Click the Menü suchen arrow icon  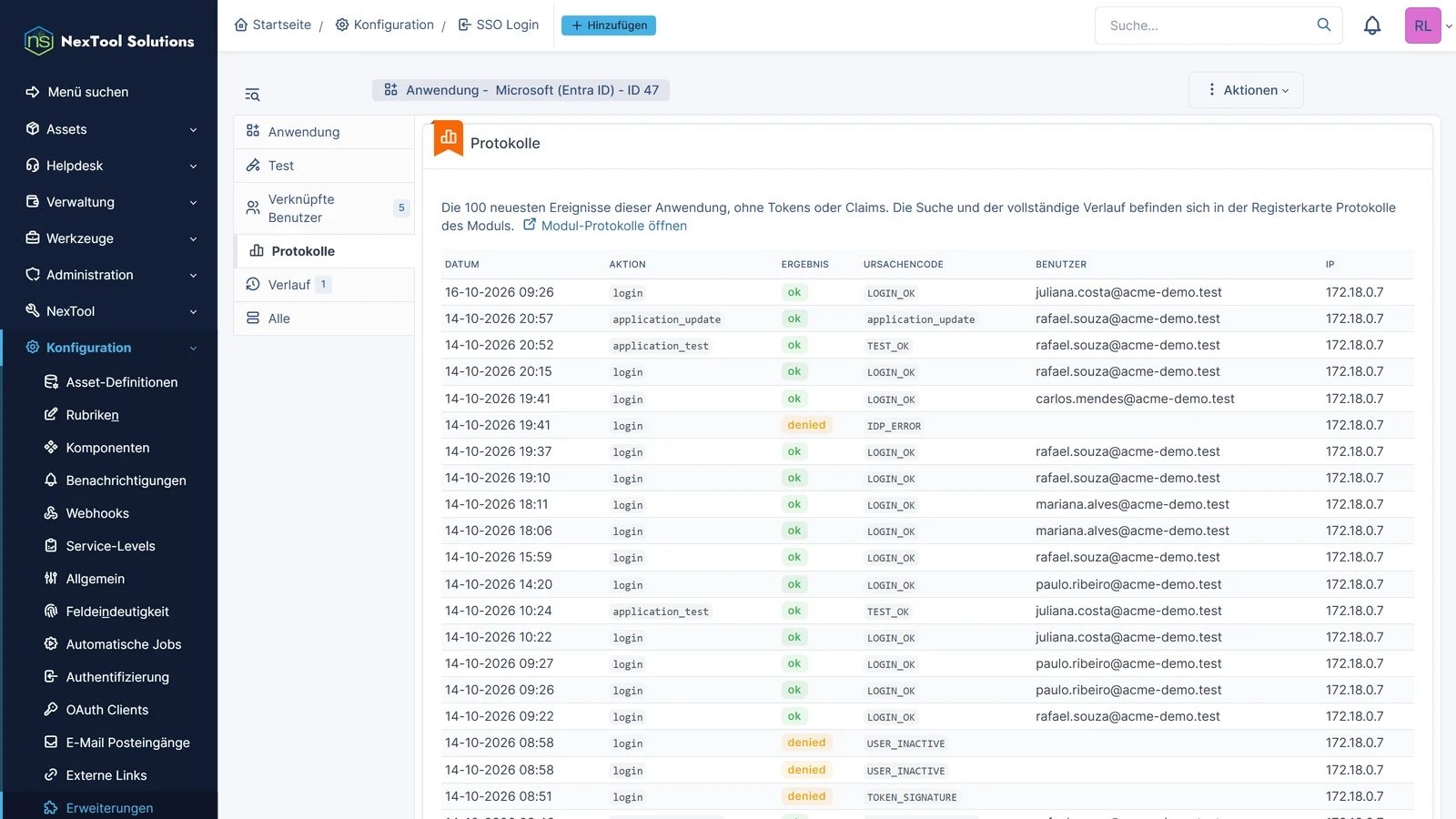[33, 92]
